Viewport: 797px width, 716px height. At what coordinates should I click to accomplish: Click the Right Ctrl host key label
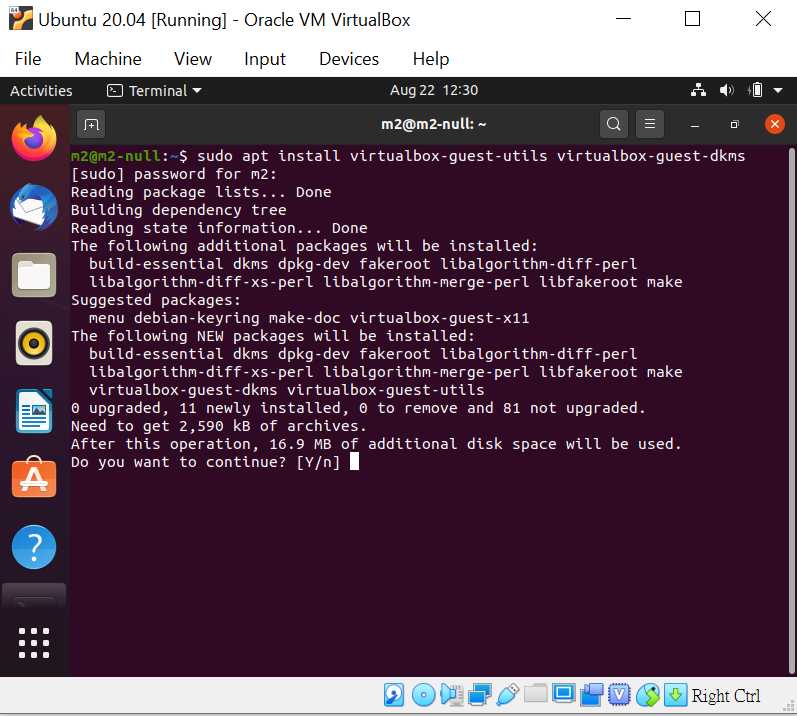(x=725, y=695)
